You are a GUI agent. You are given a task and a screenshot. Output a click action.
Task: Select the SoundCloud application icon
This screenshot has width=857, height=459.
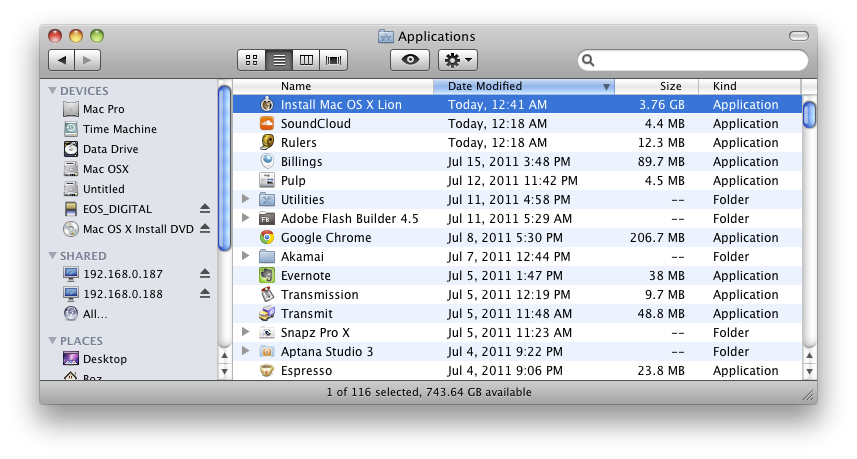coord(267,124)
